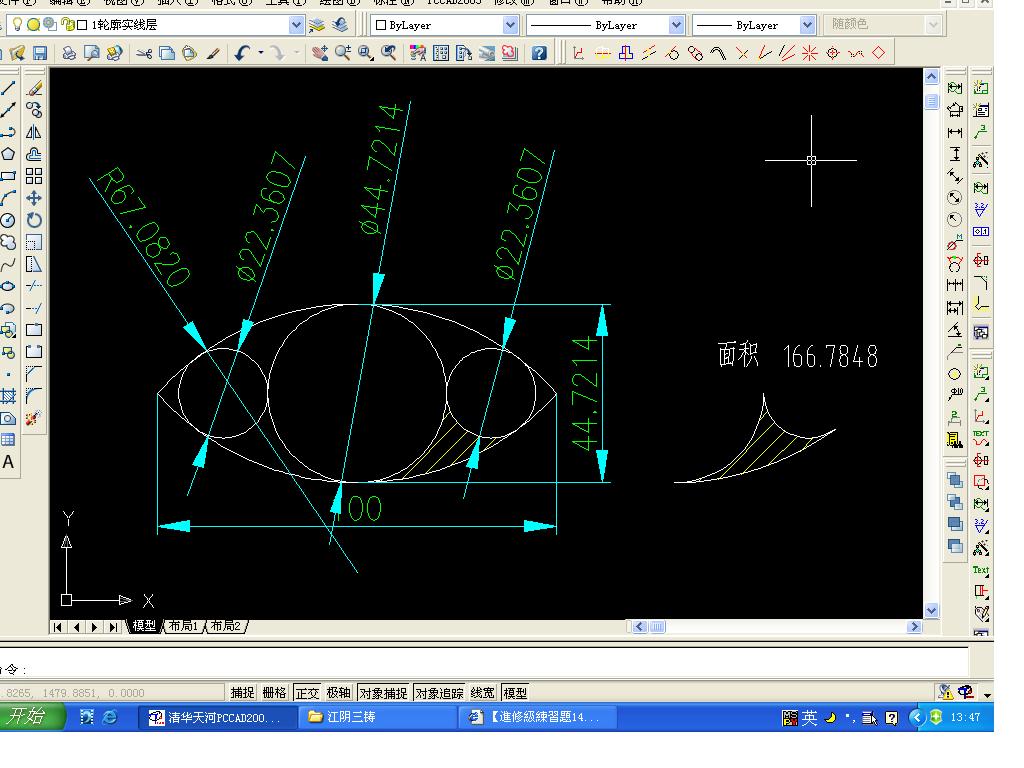Click the Zoom Previous icon
Screen dimensions: 1024x768
tap(389, 53)
